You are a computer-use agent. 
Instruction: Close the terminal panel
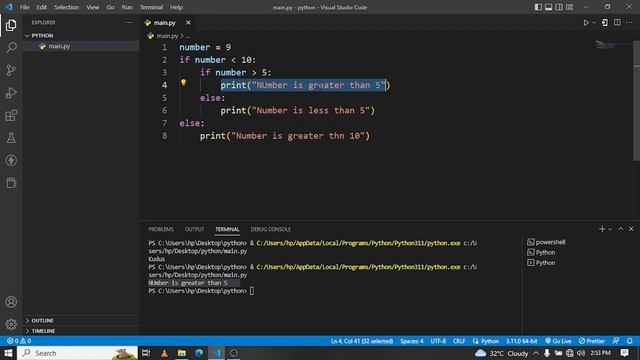pyautogui.click(x=631, y=229)
